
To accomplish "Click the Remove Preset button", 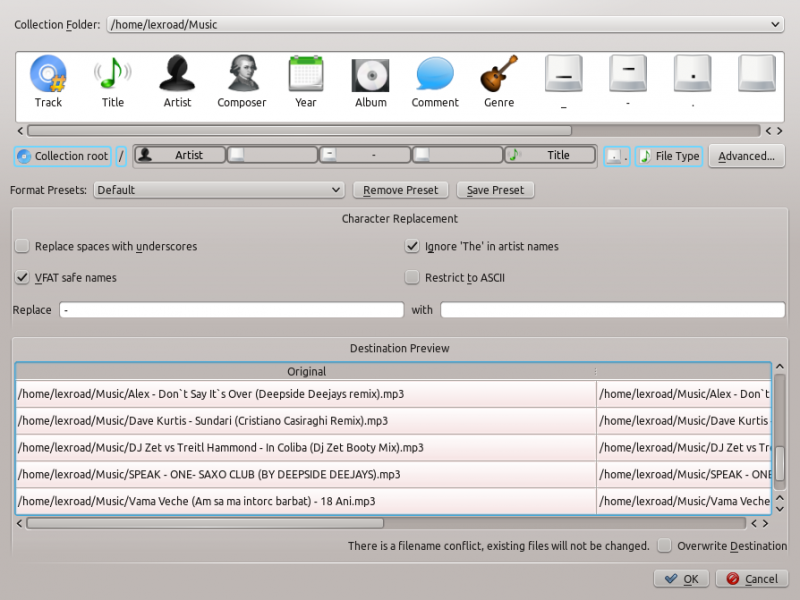I will tap(401, 190).
